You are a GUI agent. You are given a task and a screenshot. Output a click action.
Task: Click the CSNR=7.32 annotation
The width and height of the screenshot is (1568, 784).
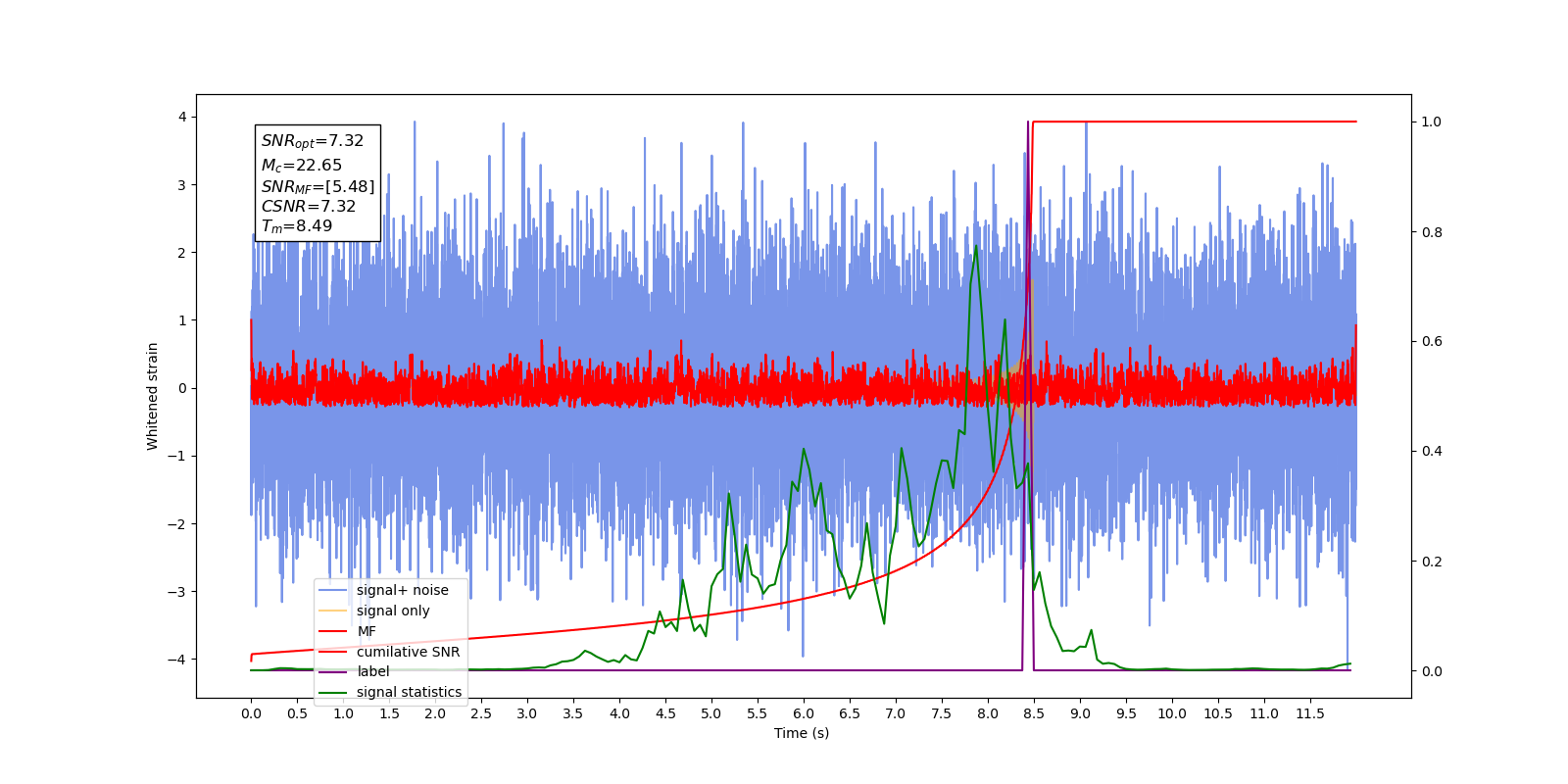tap(309, 207)
